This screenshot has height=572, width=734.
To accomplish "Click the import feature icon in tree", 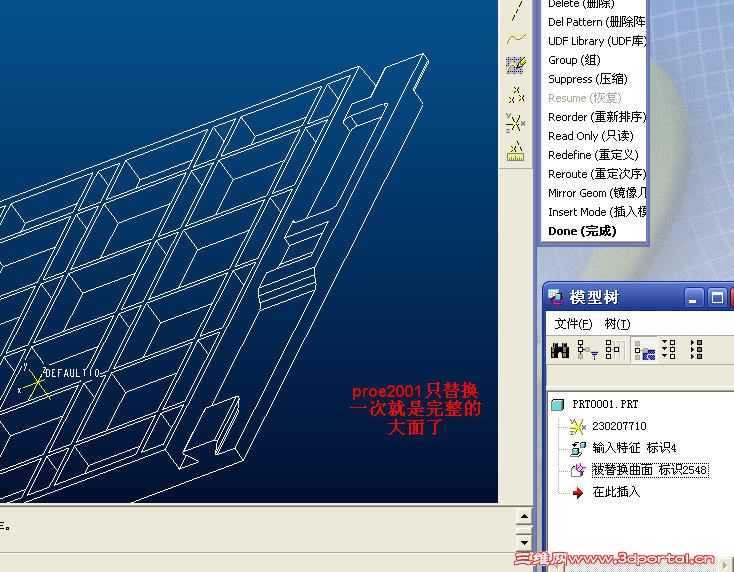I will (578, 448).
